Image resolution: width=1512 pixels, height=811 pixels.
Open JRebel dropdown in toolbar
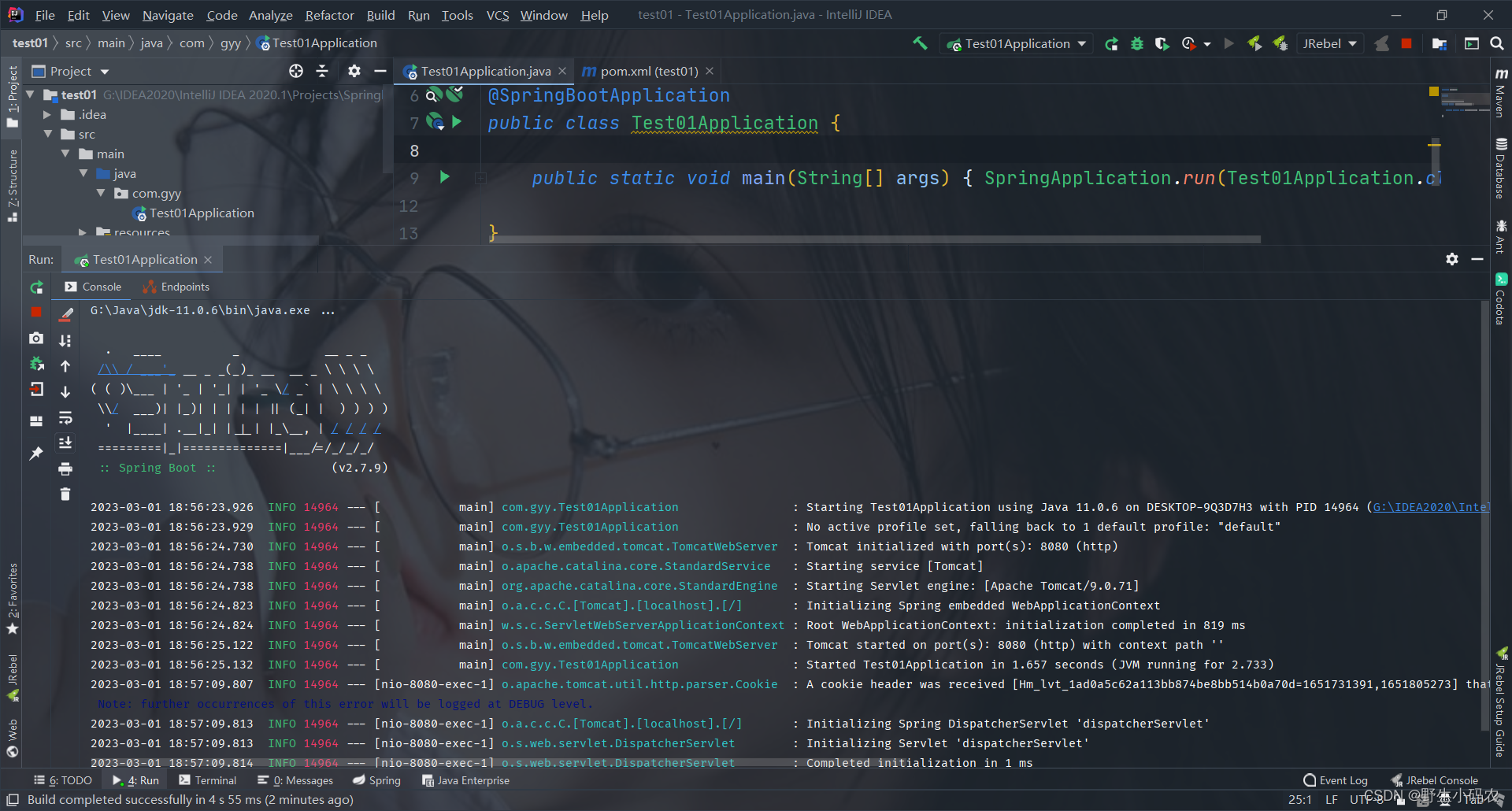(1329, 44)
